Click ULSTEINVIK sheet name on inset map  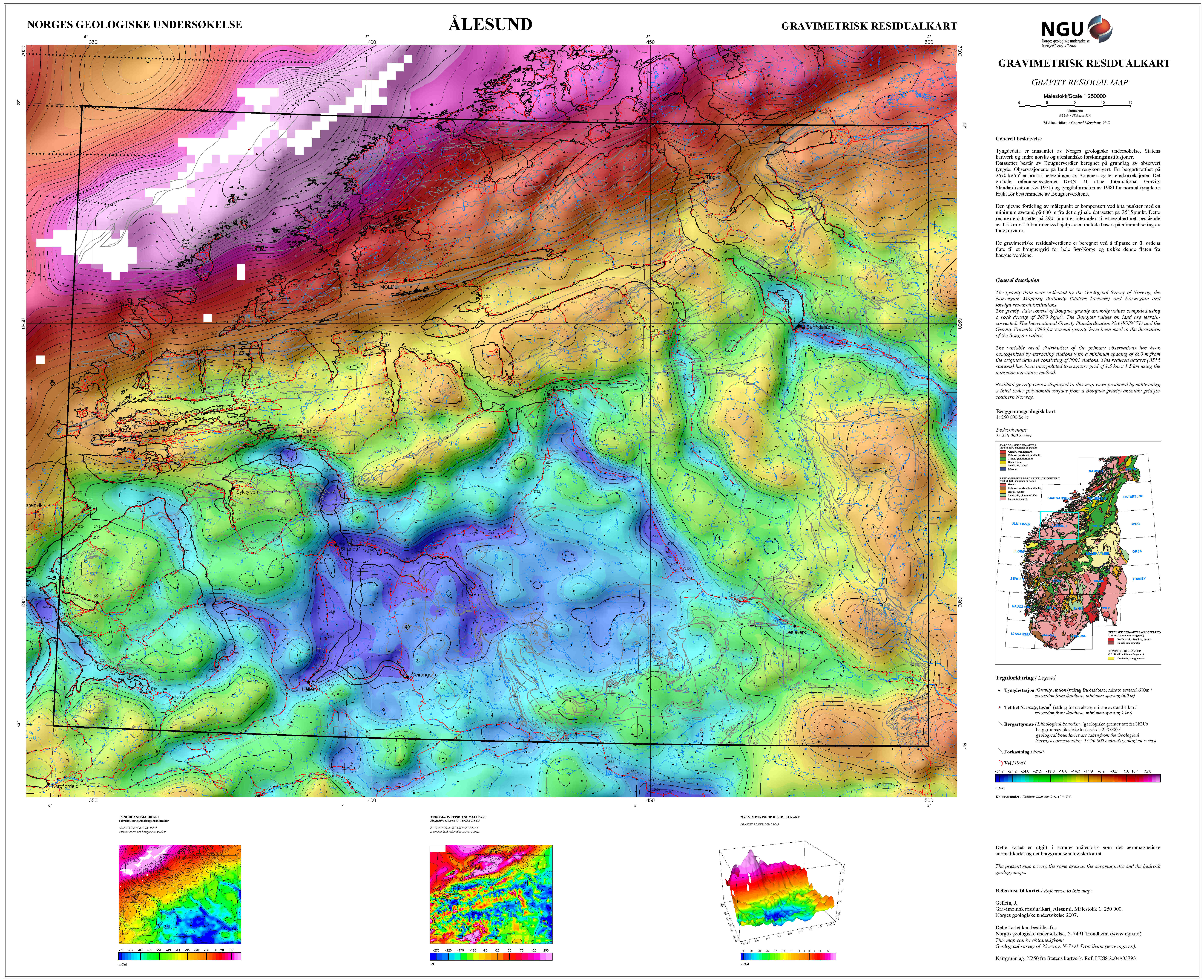point(1021,524)
